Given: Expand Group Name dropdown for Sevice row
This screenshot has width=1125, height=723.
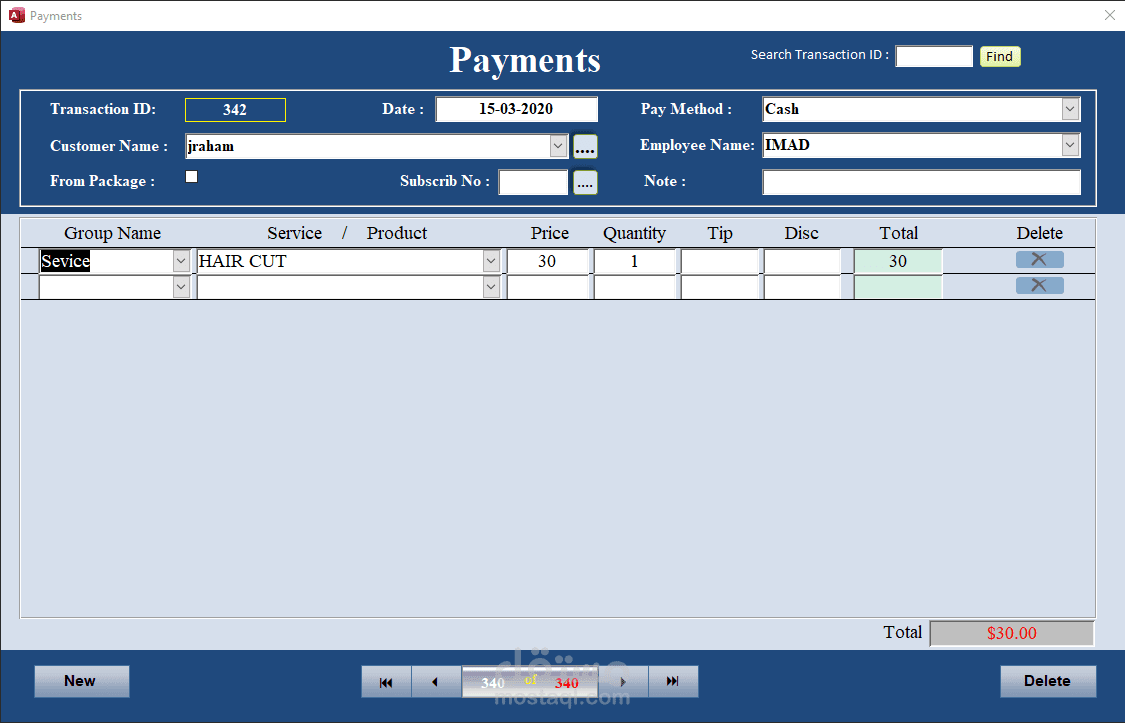Looking at the screenshot, I should [181, 261].
